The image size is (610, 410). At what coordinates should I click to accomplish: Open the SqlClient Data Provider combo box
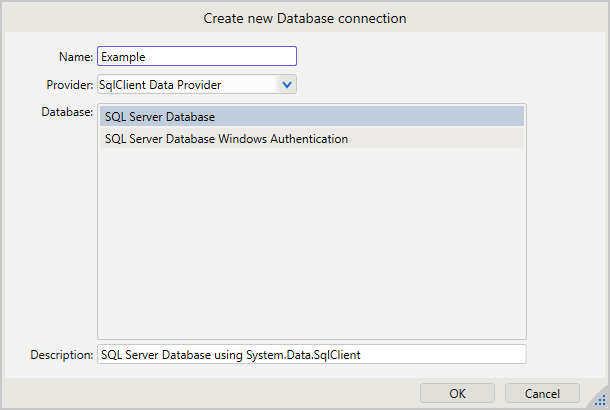click(x=186, y=85)
